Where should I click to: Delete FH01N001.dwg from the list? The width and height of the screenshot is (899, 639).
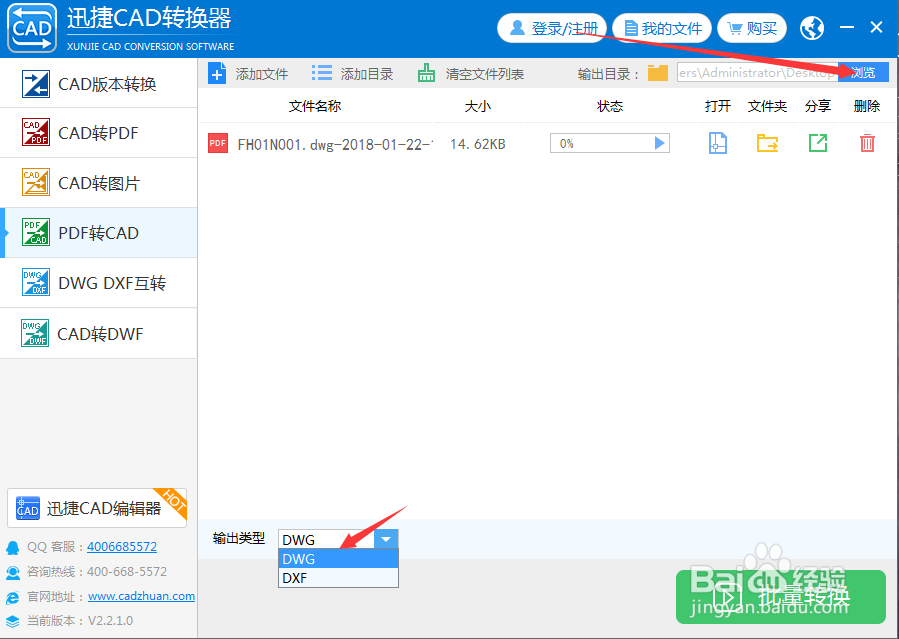866,143
